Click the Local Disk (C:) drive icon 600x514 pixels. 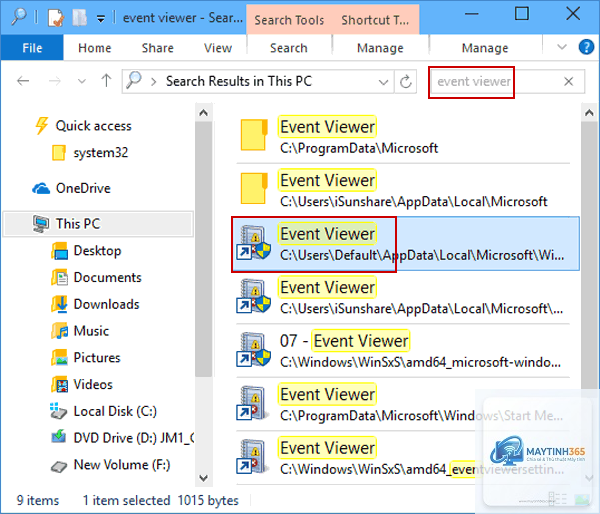[59, 411]
